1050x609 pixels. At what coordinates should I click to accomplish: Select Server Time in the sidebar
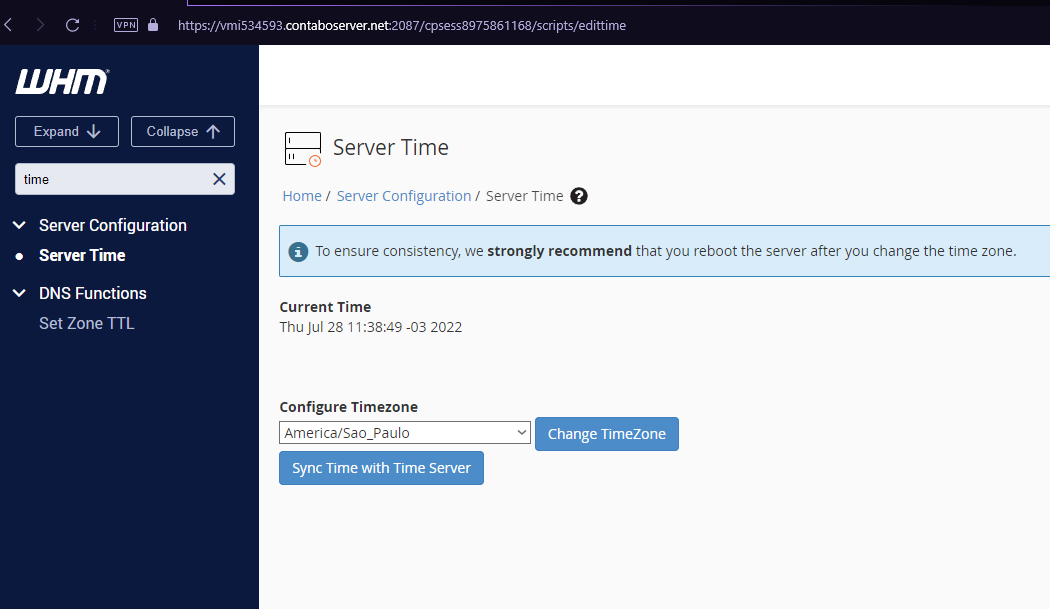click(x=82, y=256)
